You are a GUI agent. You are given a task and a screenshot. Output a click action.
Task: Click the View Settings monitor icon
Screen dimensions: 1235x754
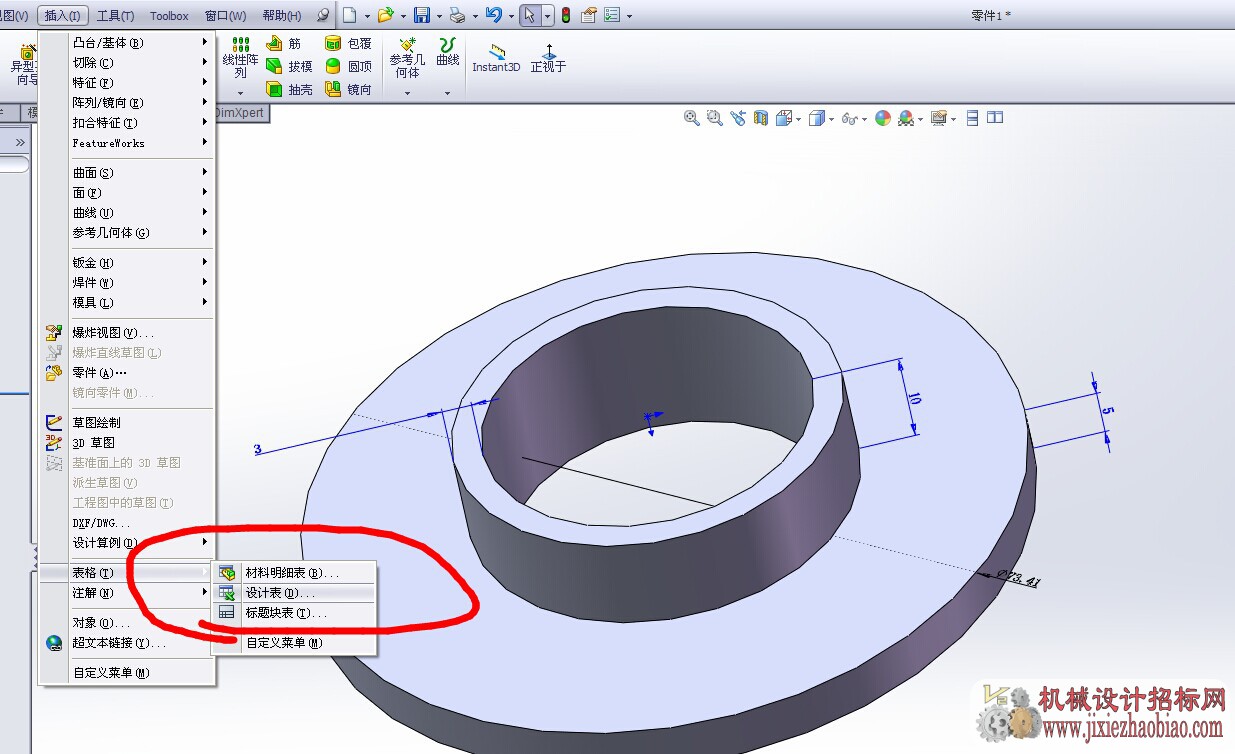pos(938,118)
